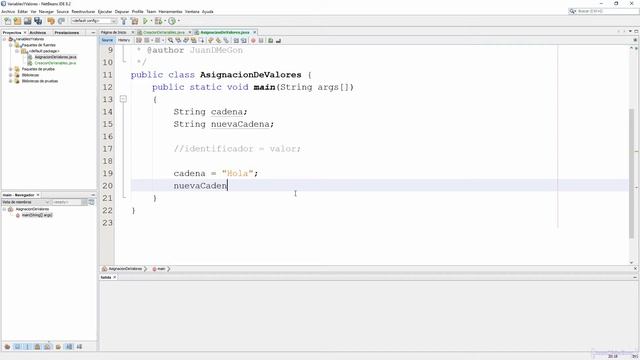Toggle Show Inner Classes in Navigator
640x360 pixels.
point(47,347)
